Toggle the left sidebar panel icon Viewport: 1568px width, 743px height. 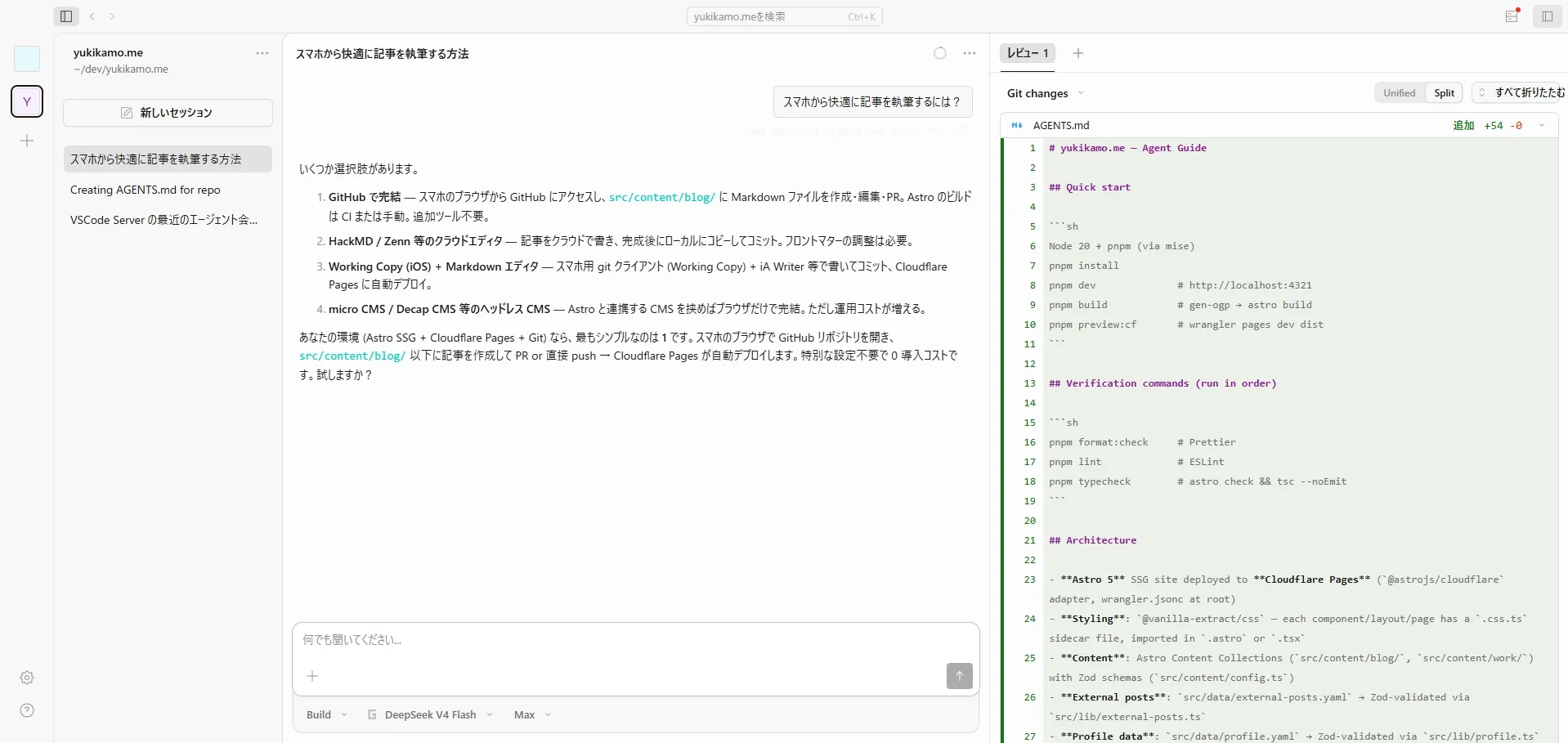point(67,16)
